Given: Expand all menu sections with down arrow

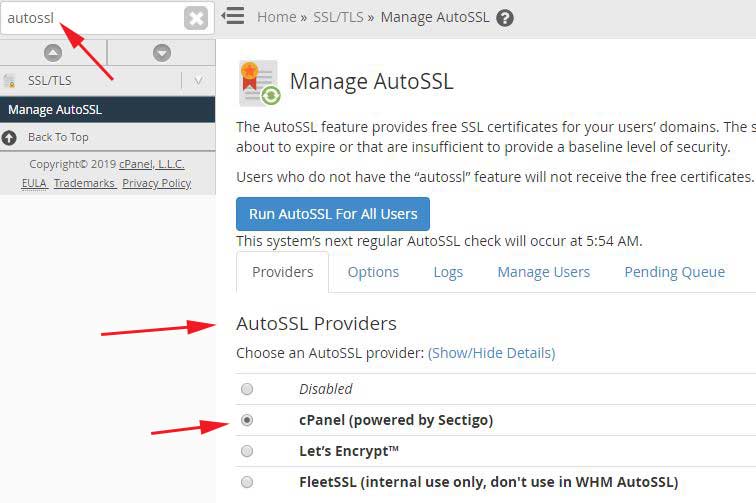Looking at the screenshot, I should pos(162,53).
